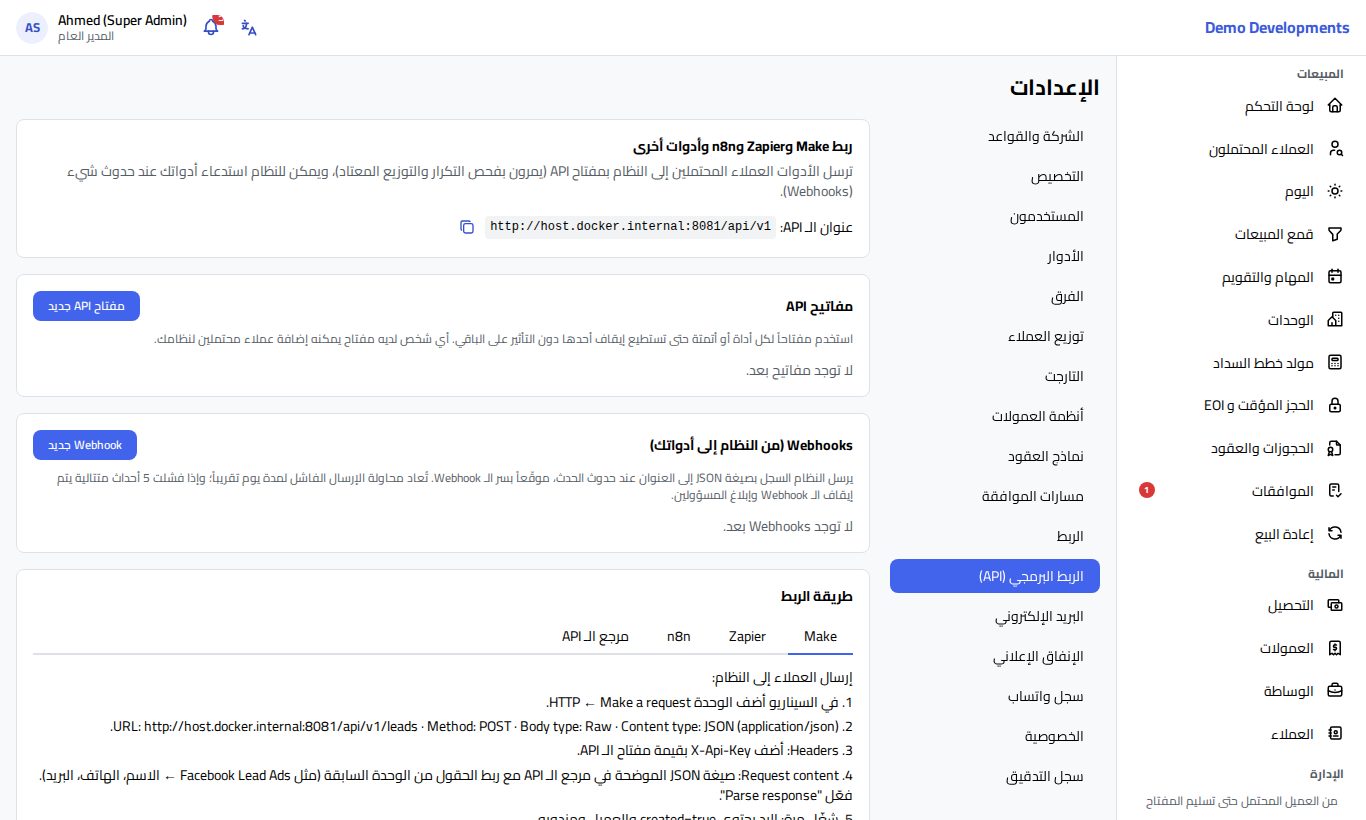Click the إعادة البيع refresh icon
The width and height of the screenshot is (1366, 820).
point(1334,534)
